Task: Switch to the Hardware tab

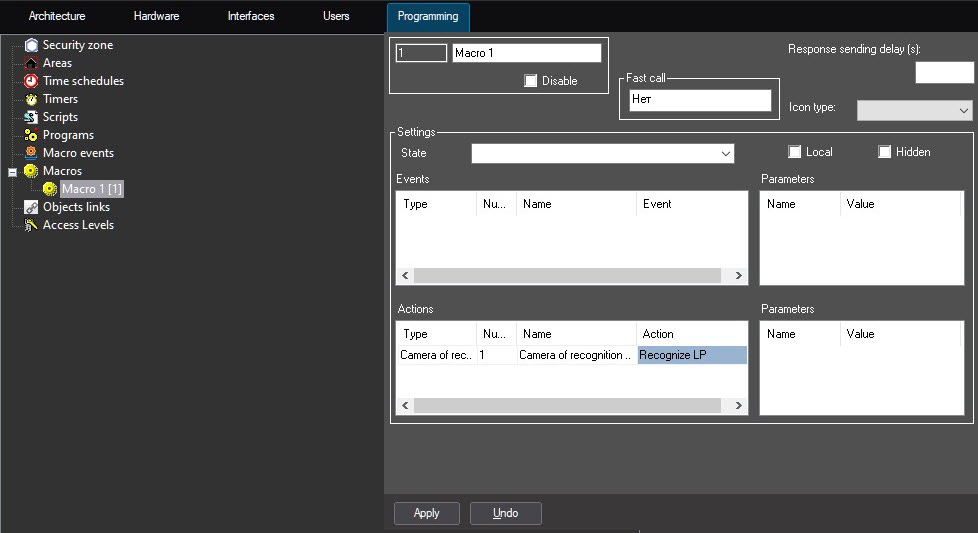Action: tap(156, 16)
